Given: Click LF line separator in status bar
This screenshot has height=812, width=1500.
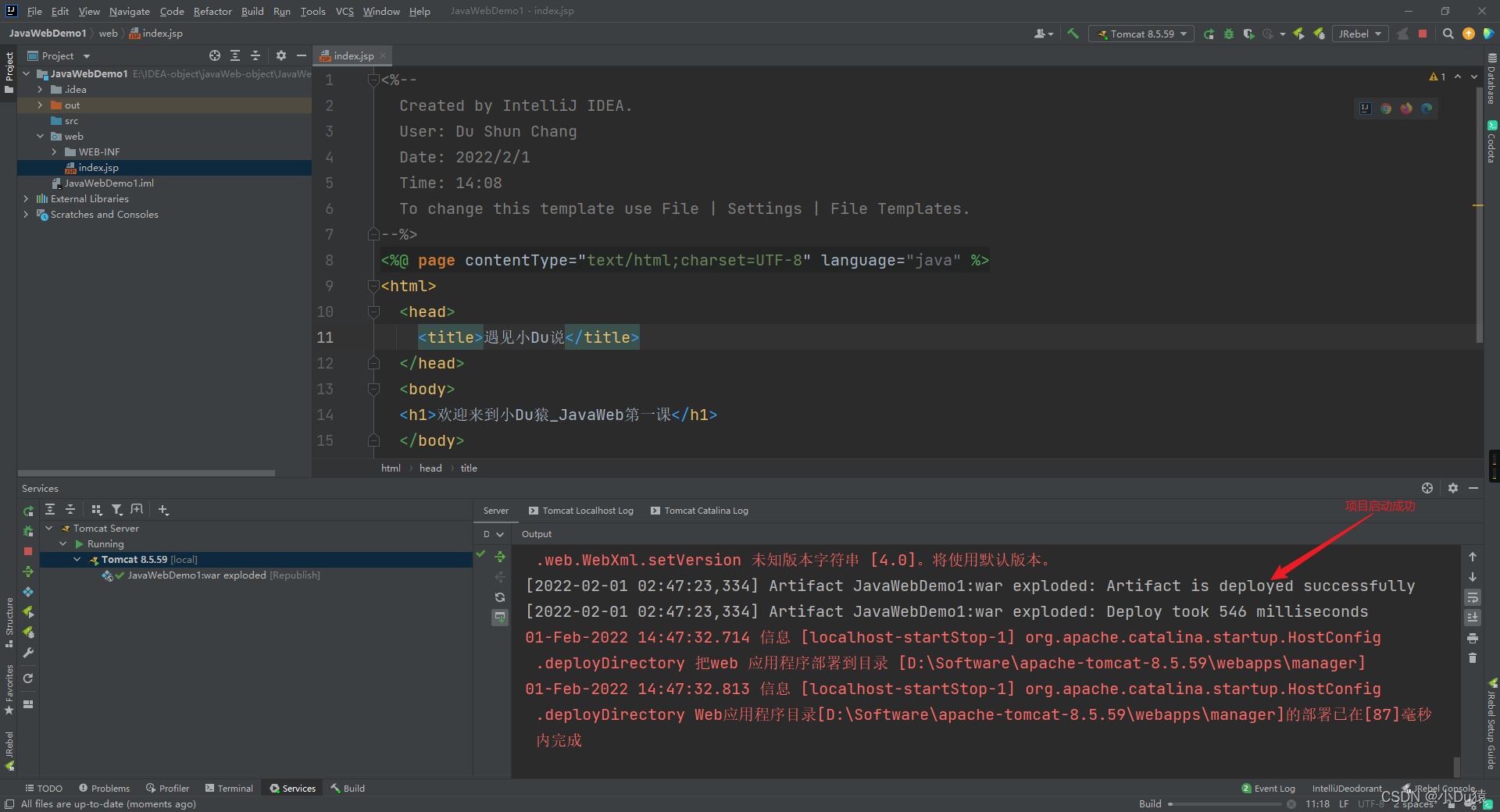Looking at the screenshot, I should 1344,803.
